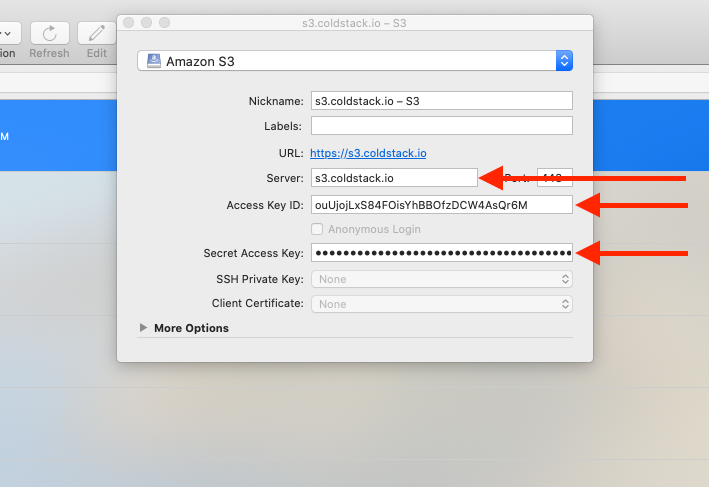Click into the empty Labels field
709x487 pixels.
(442, 126)
